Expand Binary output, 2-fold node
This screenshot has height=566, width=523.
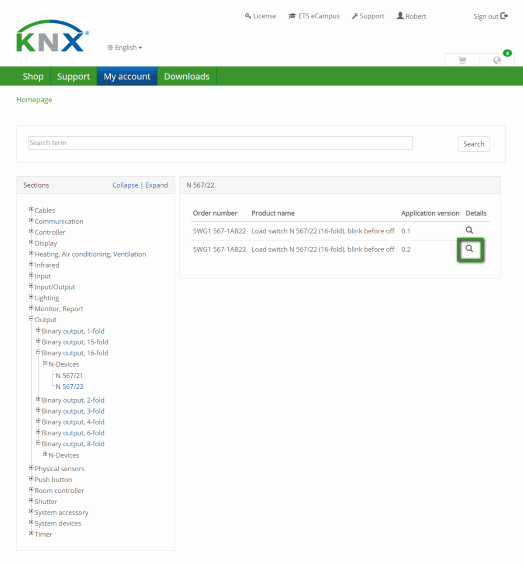[x=38, y=399]
